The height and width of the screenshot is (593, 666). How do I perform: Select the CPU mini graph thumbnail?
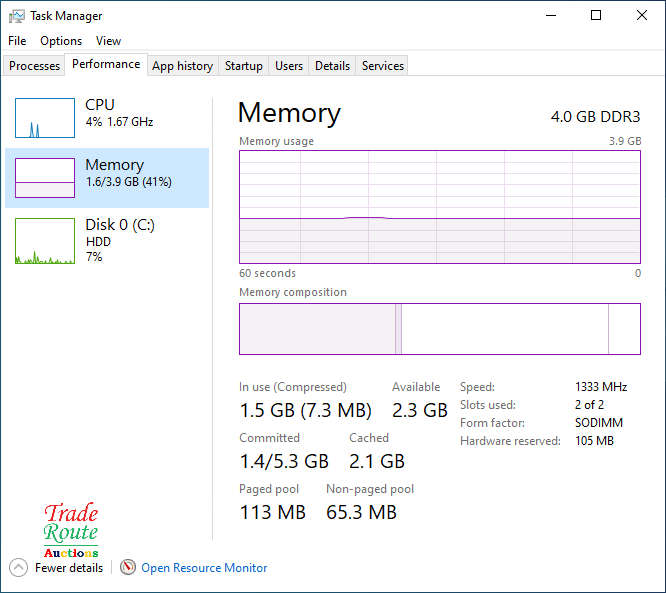click(x=45, y=118)
